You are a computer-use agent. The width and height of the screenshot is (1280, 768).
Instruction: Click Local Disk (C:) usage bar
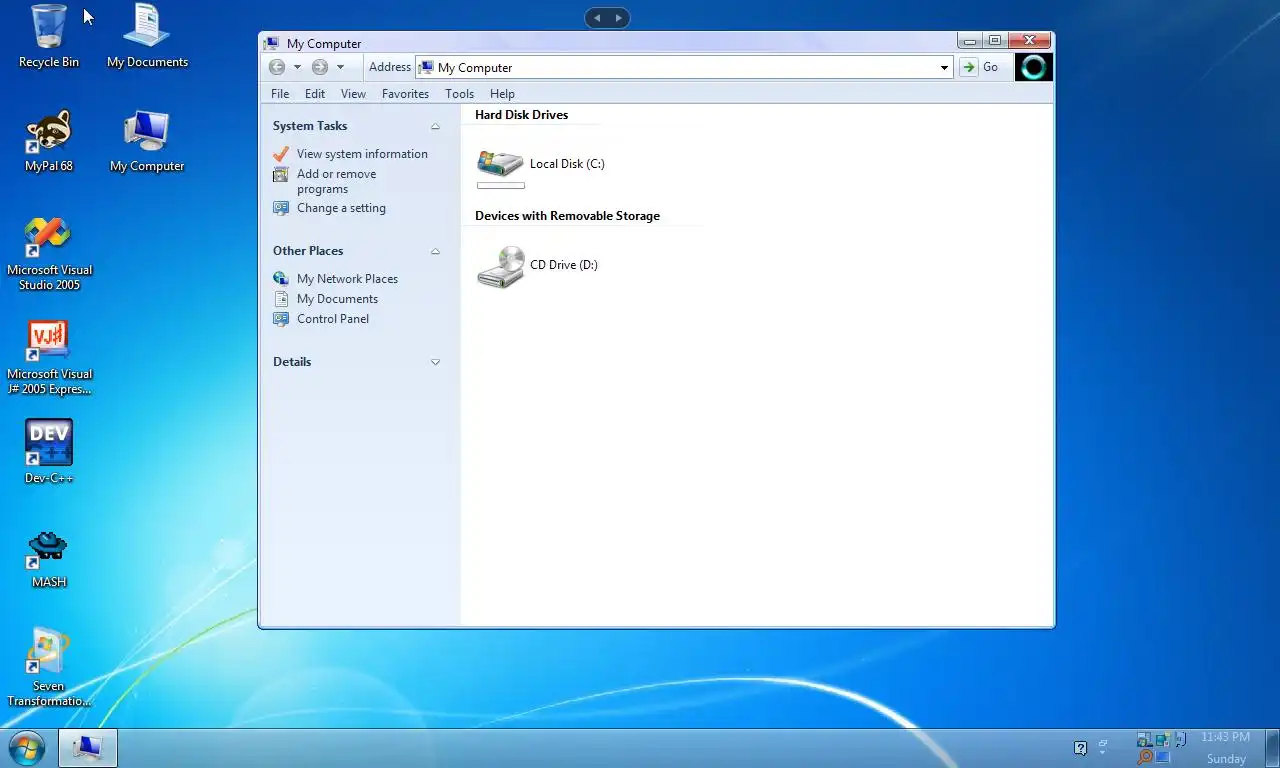point(501,185)
